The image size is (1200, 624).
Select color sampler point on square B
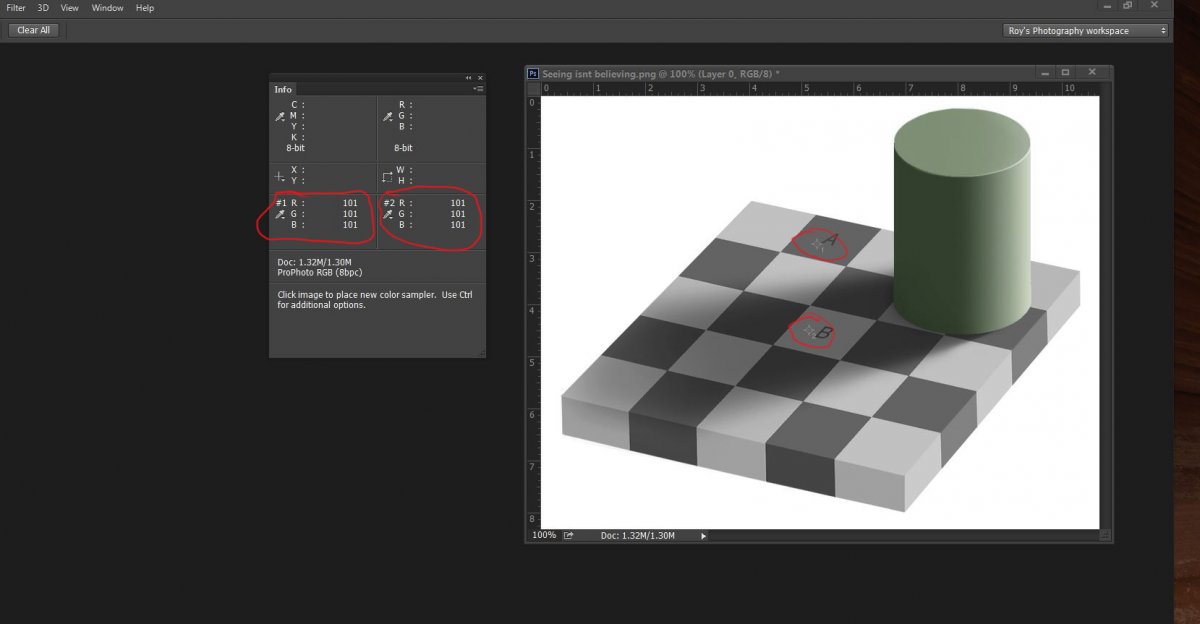[x=809, y=331]
